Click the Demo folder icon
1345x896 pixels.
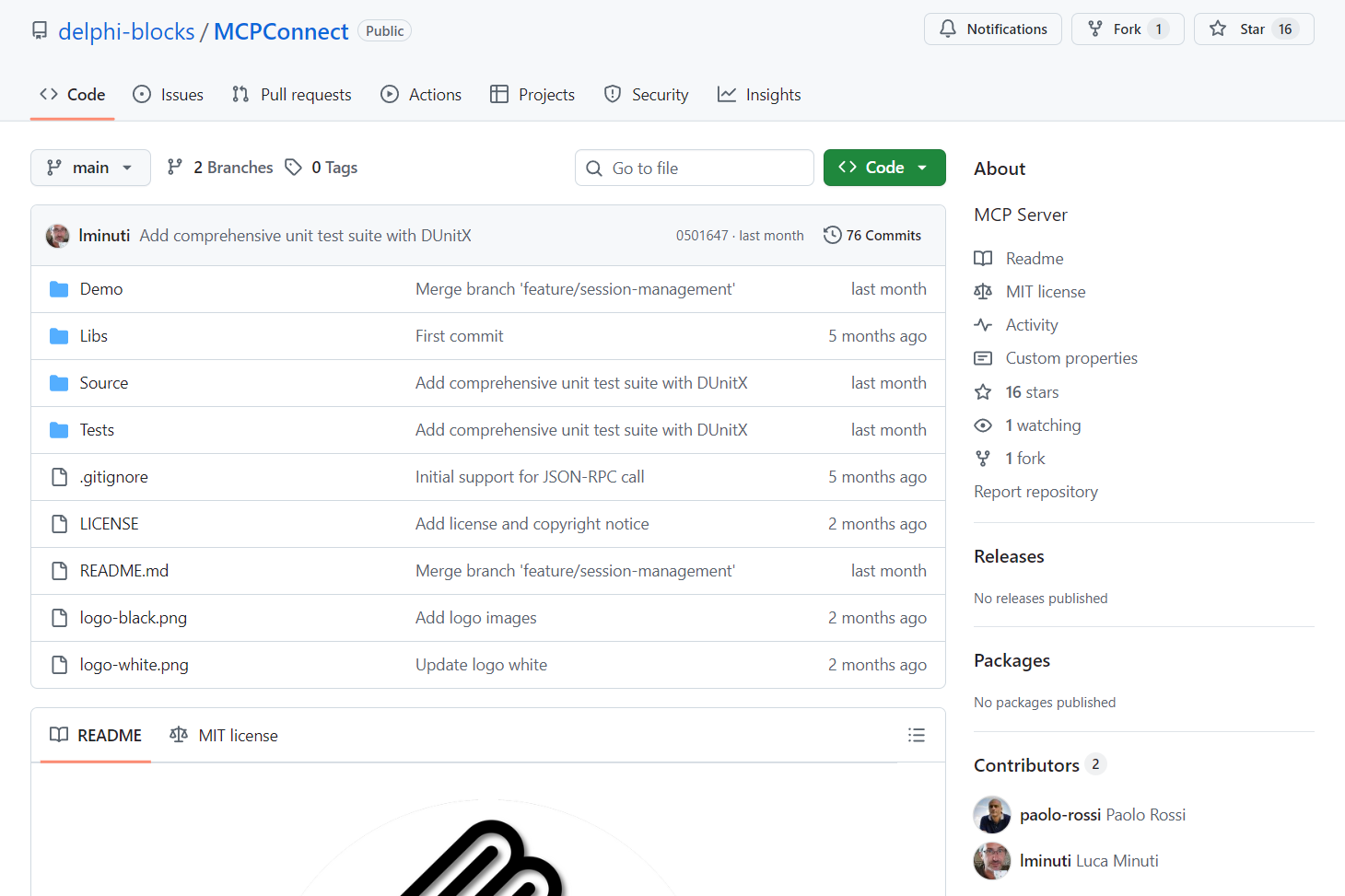pyautogui.click(x=59, y=289)
